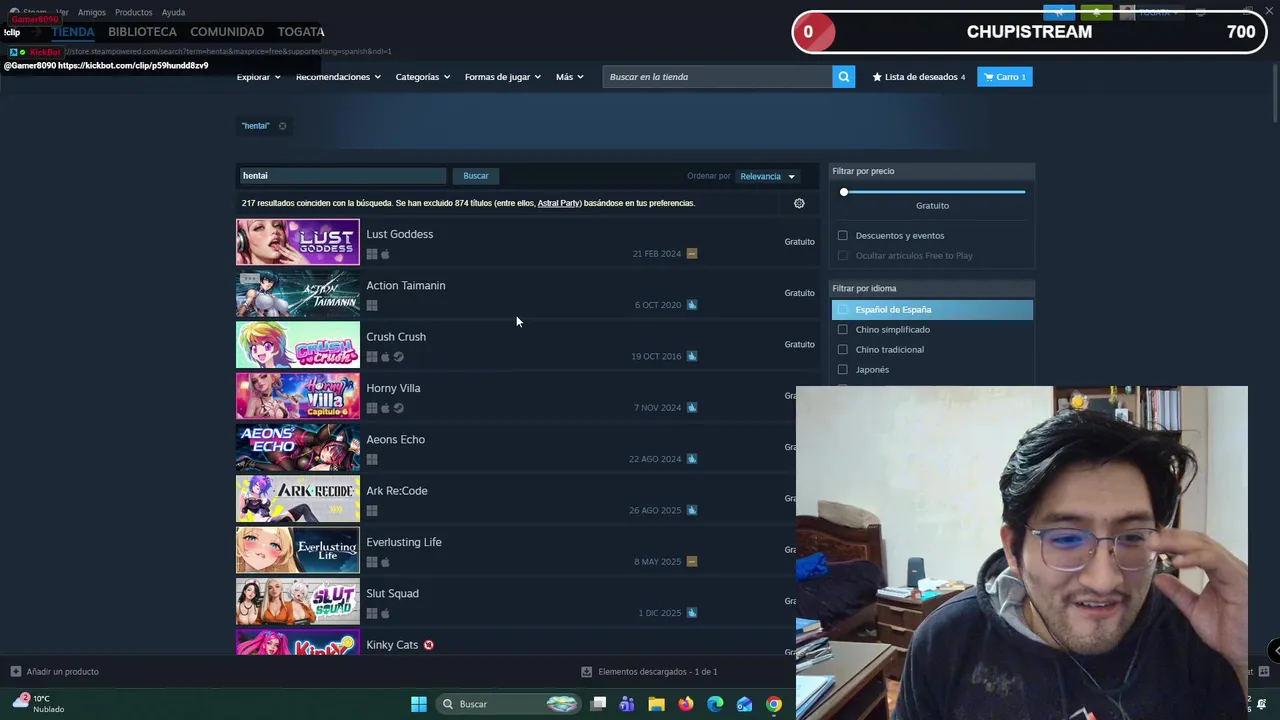Viewport: 1280px width, 720px height.
Task: Open Lista de deseados wishlist
Action: pyautogui.click(x=919, y=77)
